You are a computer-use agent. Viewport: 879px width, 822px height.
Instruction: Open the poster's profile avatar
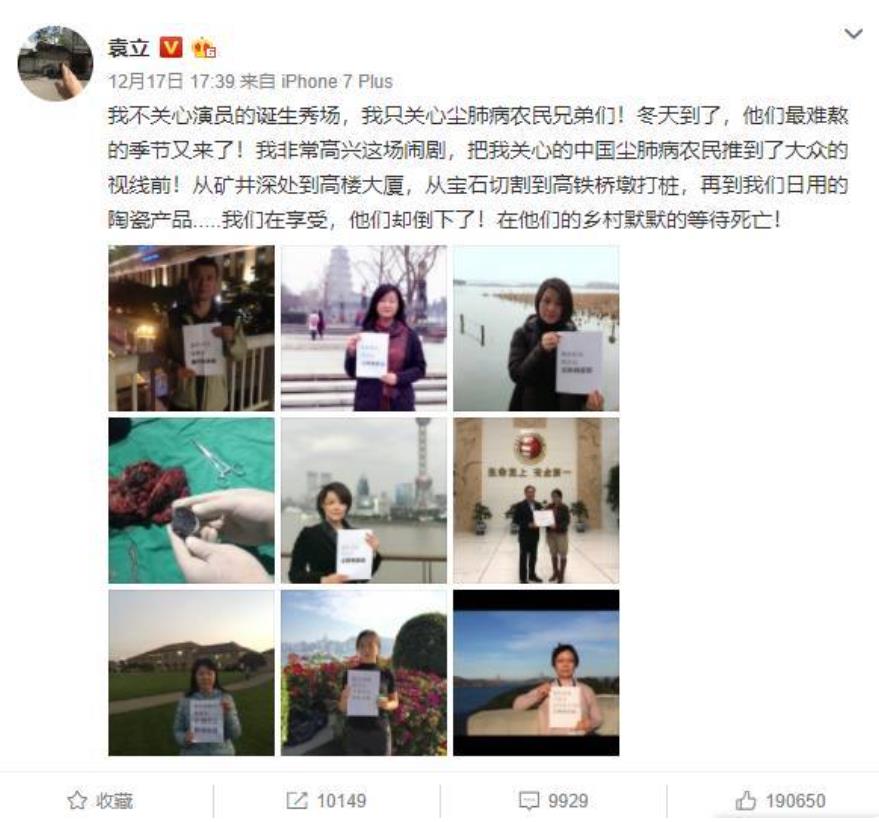[x=55, y=63]
